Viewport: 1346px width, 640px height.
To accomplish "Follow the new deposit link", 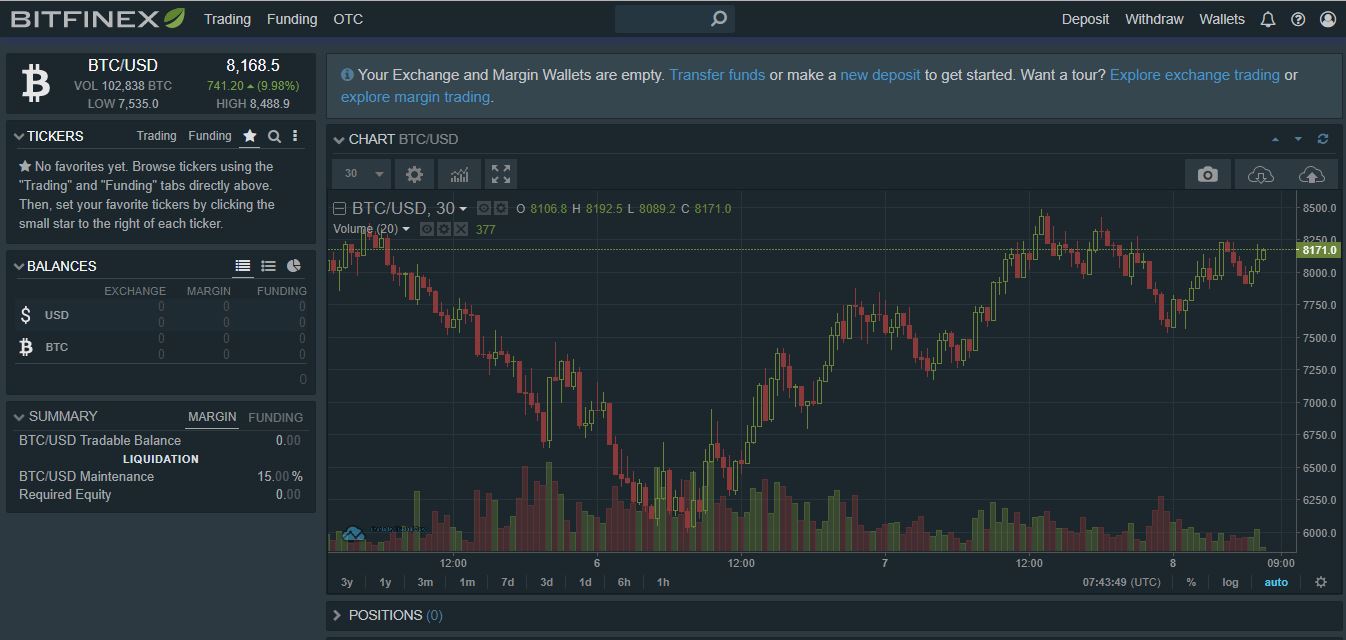I will pos(880,75).
